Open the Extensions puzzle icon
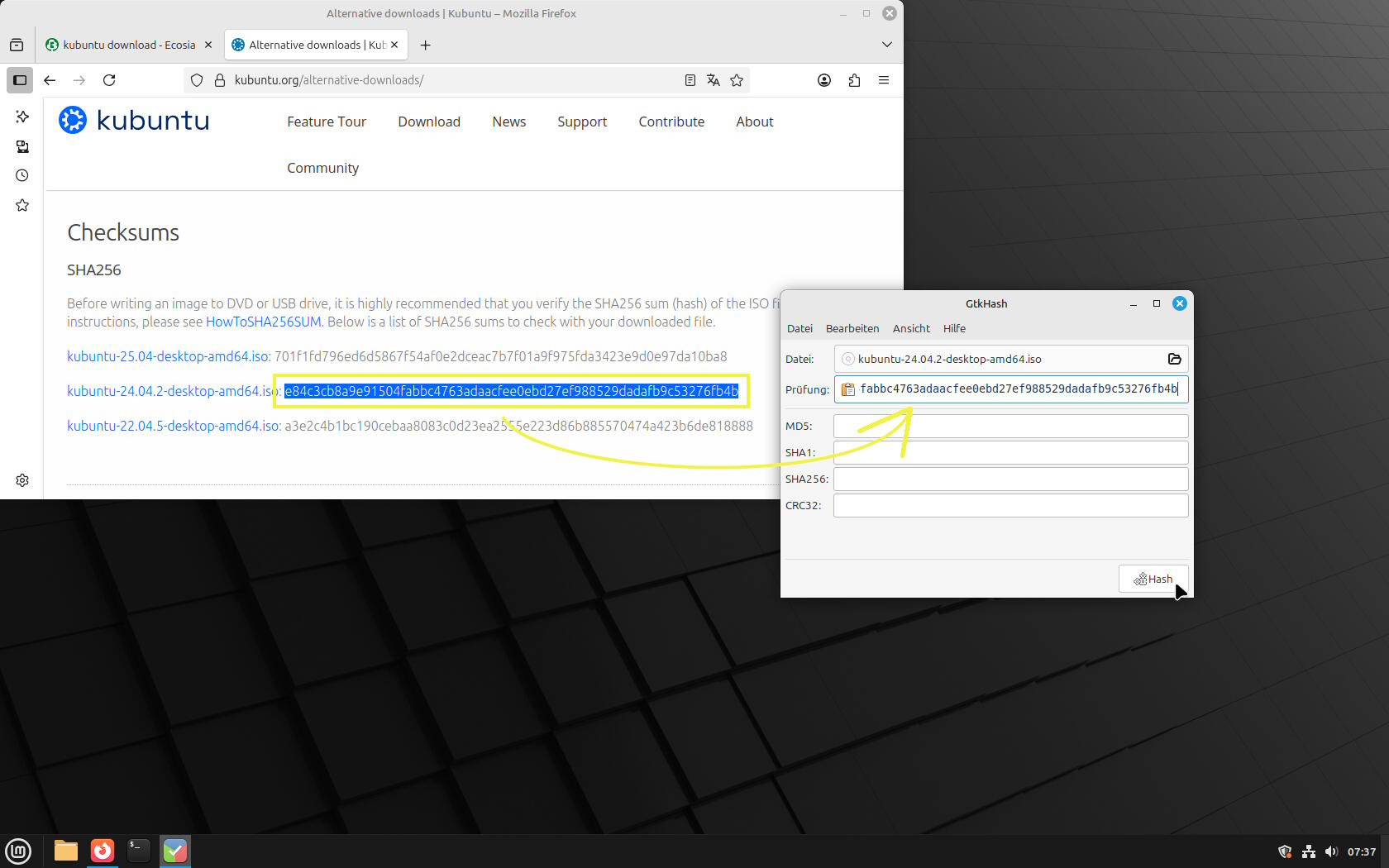Image resolution: width=1389 pixels, height=868 pixels. (x=854, y=80)
